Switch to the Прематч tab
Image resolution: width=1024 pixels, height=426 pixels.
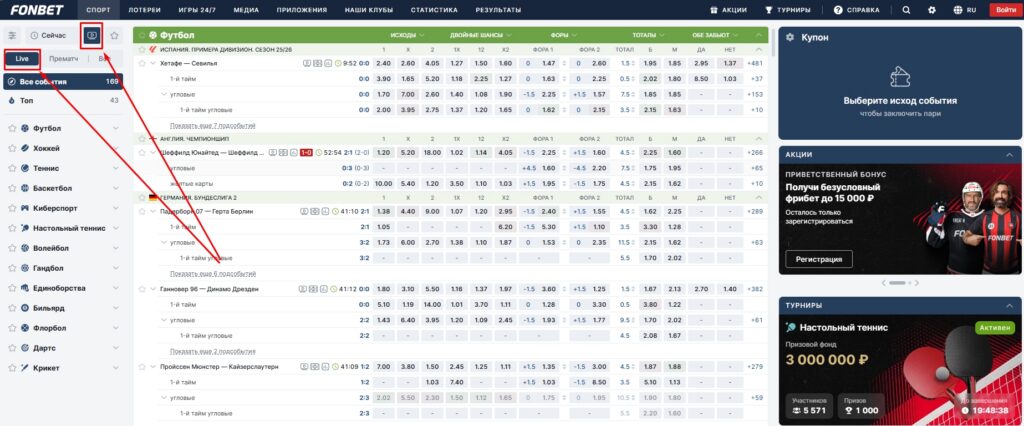point(64,59)
